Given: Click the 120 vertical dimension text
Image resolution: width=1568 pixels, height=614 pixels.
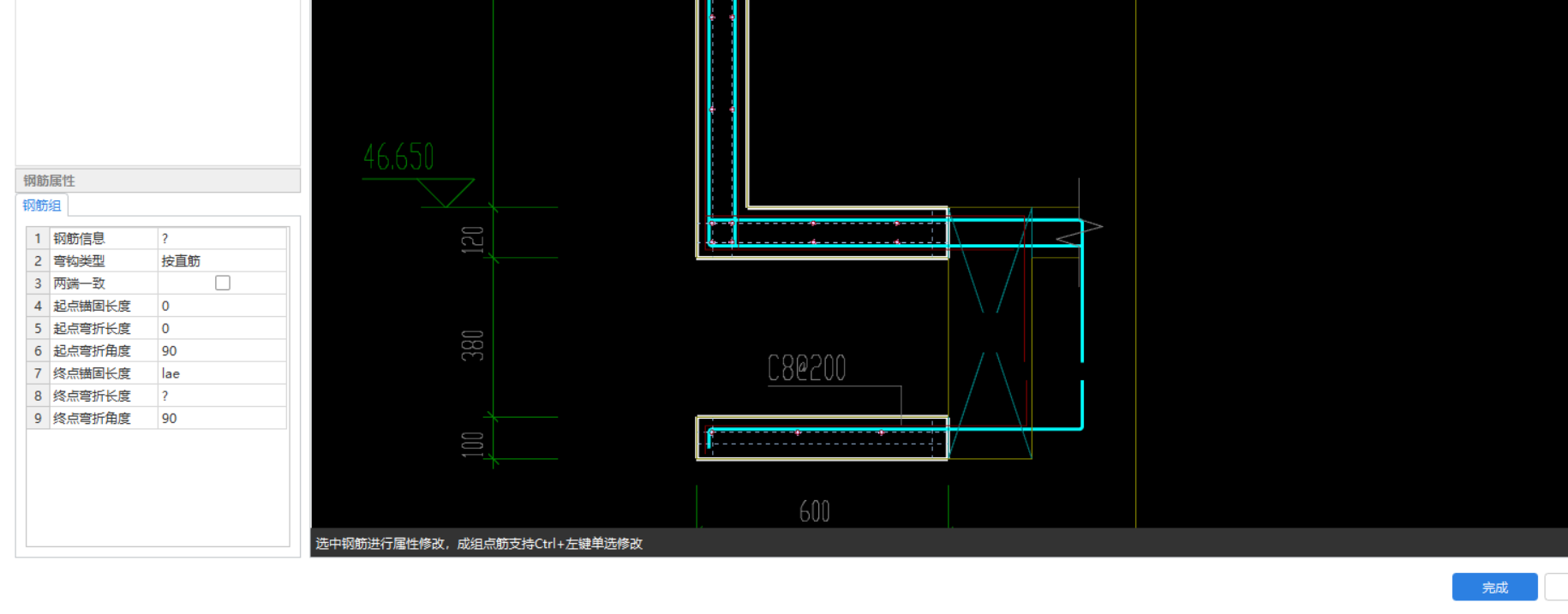Looking at the screenshot, I should pos(473,239).
